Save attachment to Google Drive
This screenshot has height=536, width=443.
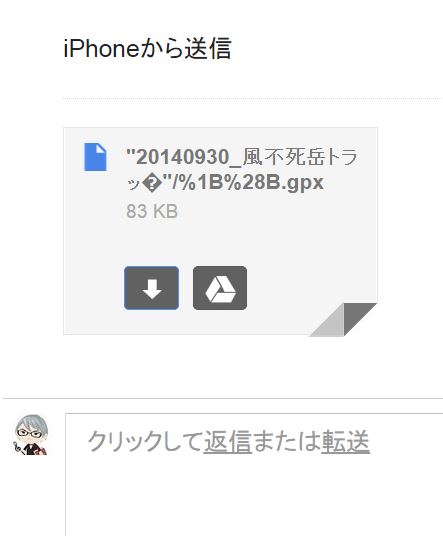pyautogui.click(x=220, y=288)
